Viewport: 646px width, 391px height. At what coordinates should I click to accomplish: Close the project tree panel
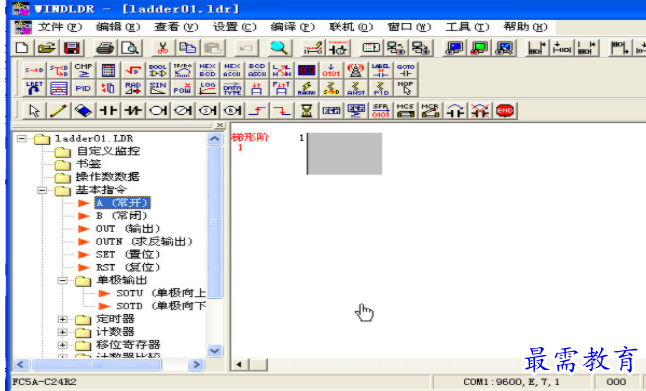coord(220,125)
